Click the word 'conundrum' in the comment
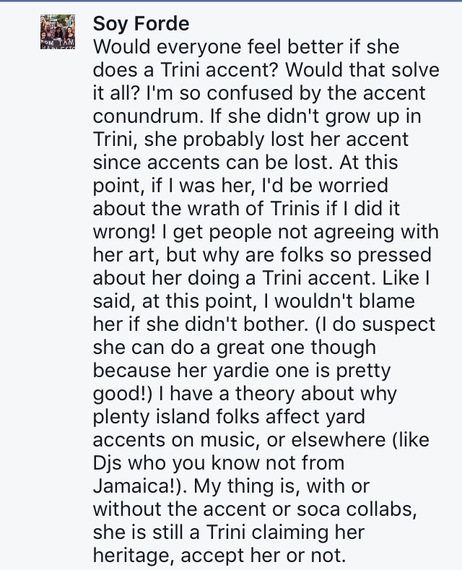This screenshot has height=570, width=462. coord(147,117)
